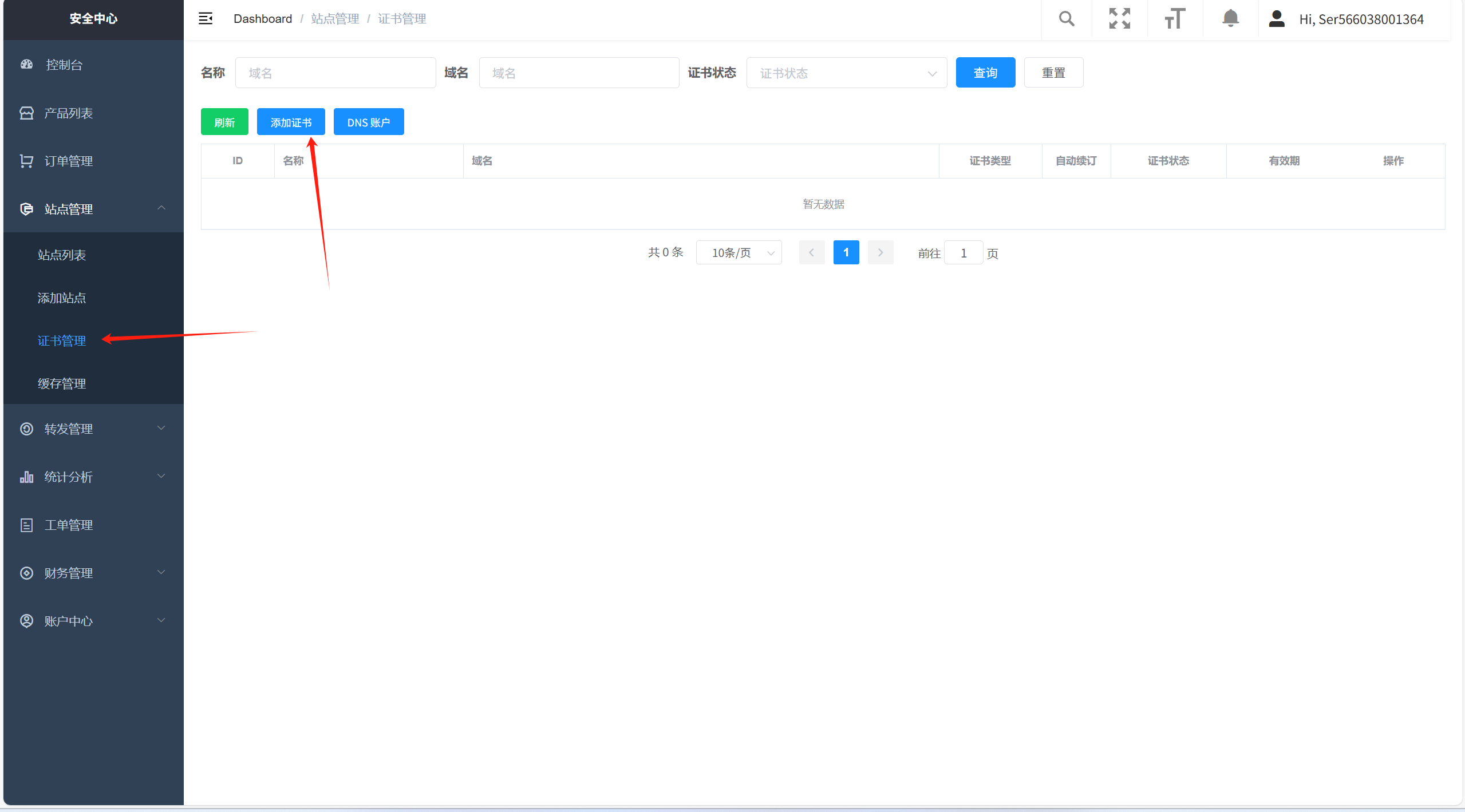Click the green 刷新 button
This screenshot has height=812, width=1465.
click(x=224, y=122)
